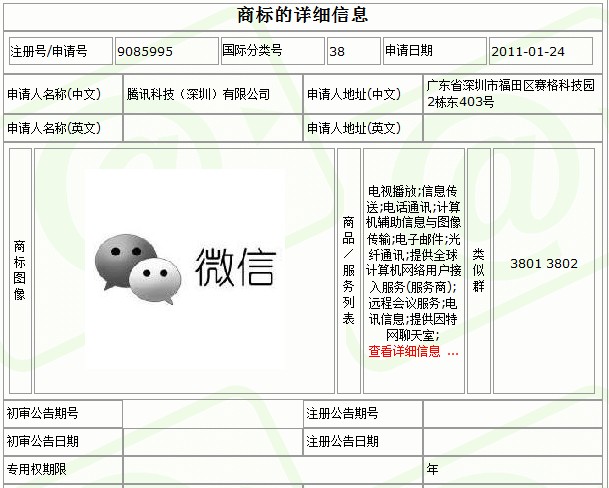Click the goods and services text 电视播放;信息传送
The width and height of the screenshot is (609, 488).
point(413,199)
